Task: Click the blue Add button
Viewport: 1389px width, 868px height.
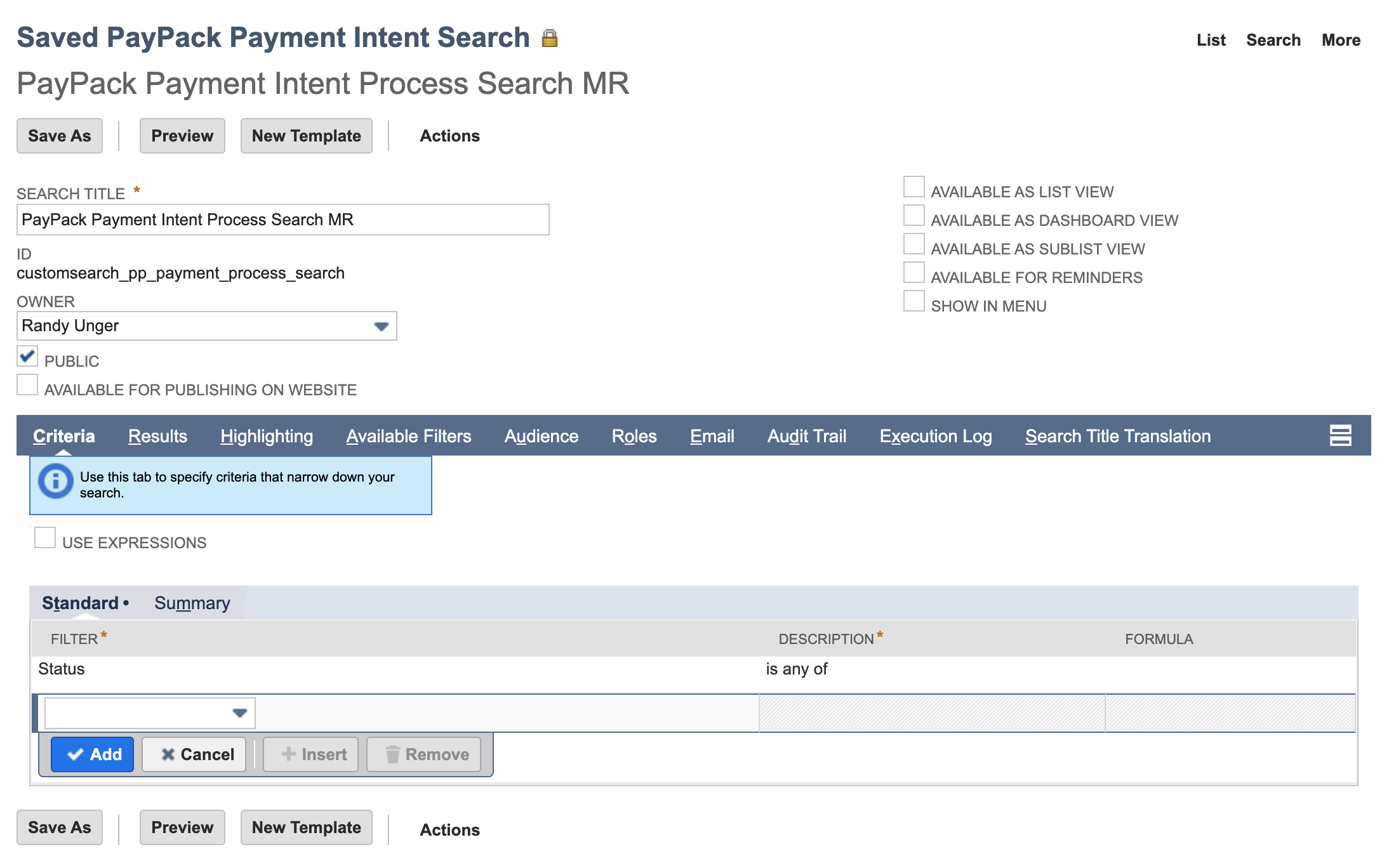Action: click(93, 754)
